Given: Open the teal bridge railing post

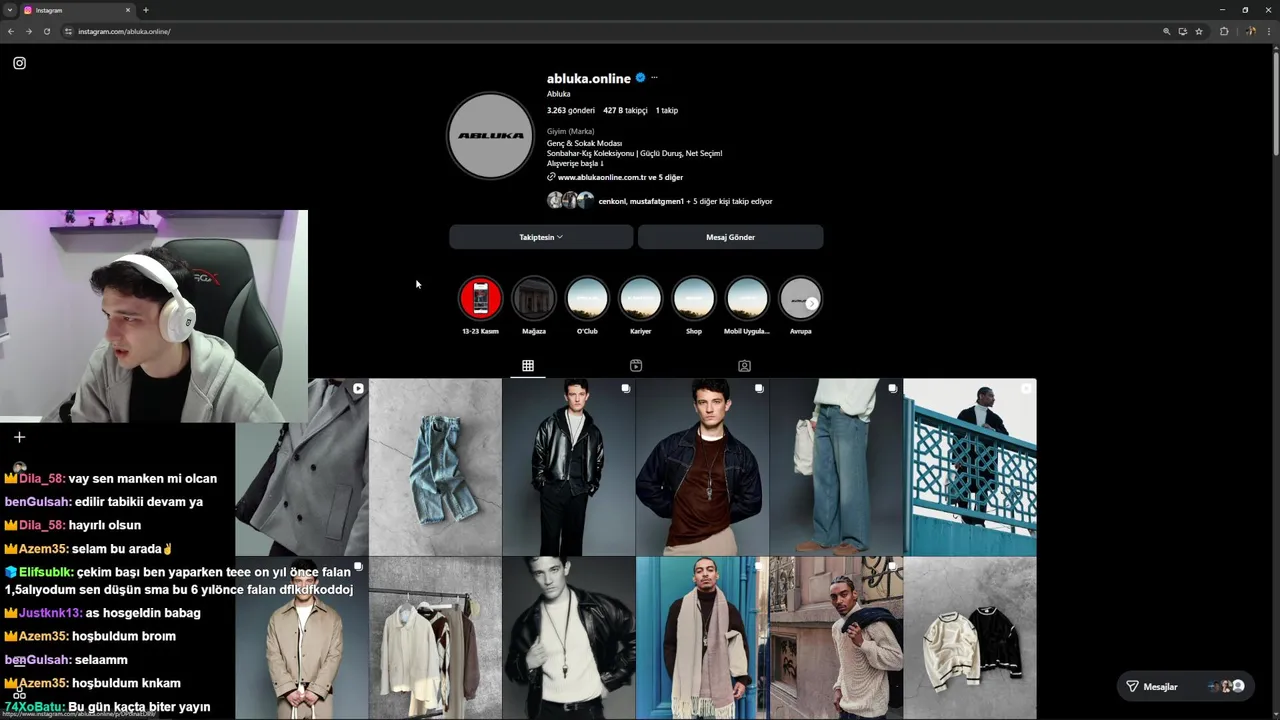Looking at the screenshot, I should pyautogui.click(x=970, y=466).
